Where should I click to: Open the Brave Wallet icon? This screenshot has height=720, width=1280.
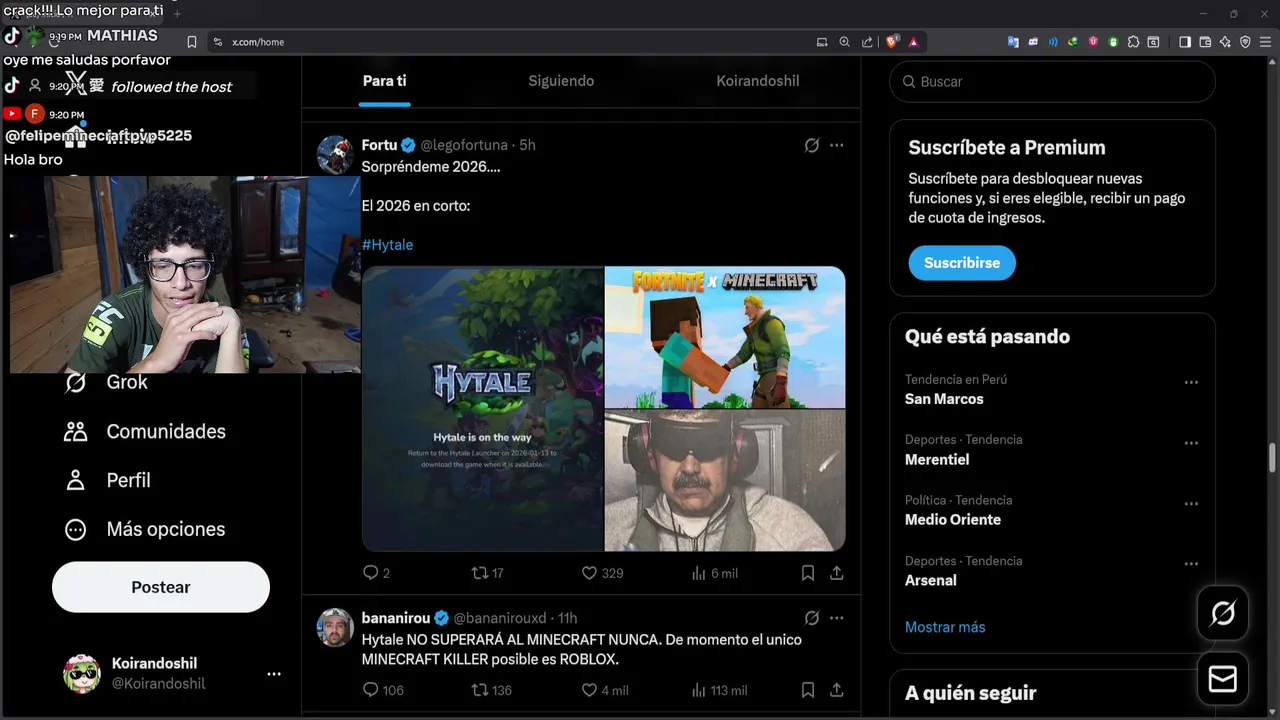tap(1205, 42)
